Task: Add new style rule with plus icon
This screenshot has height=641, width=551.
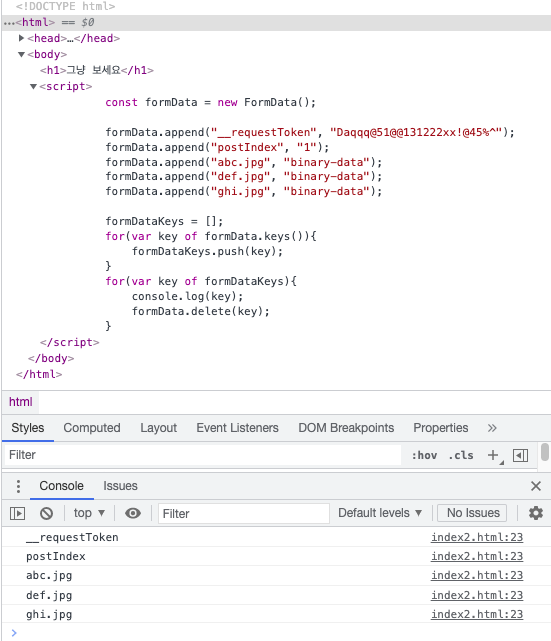Action: click(x=493, y=455)
